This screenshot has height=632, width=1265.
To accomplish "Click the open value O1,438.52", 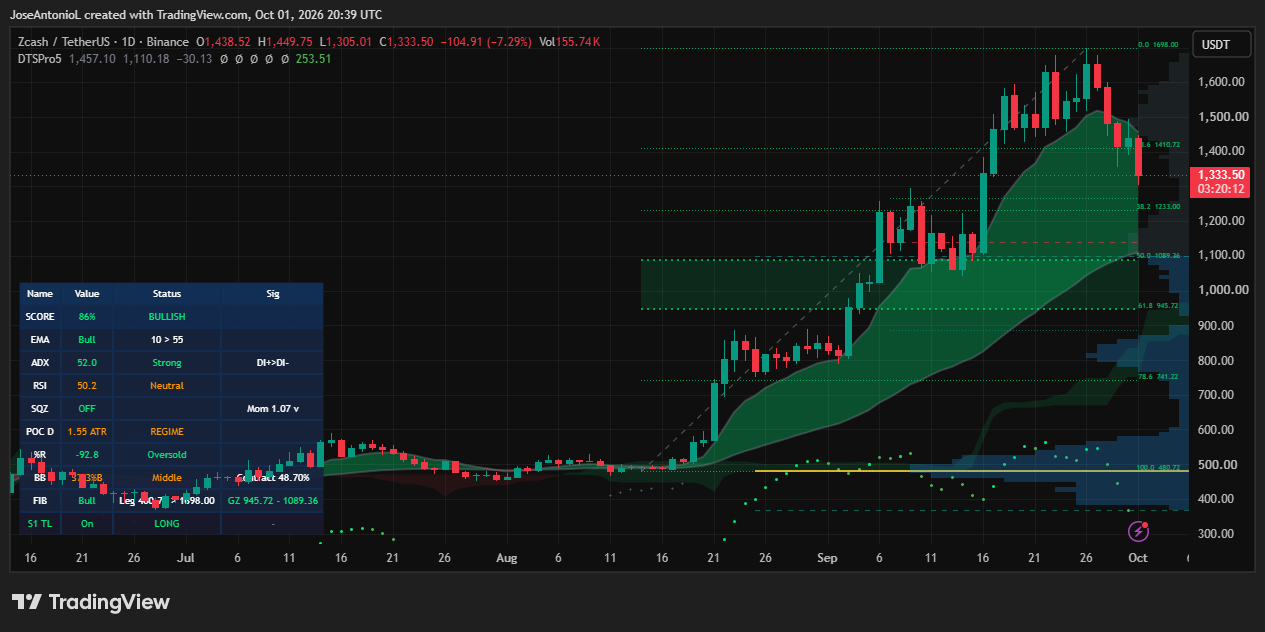I will tap(224, 42).
